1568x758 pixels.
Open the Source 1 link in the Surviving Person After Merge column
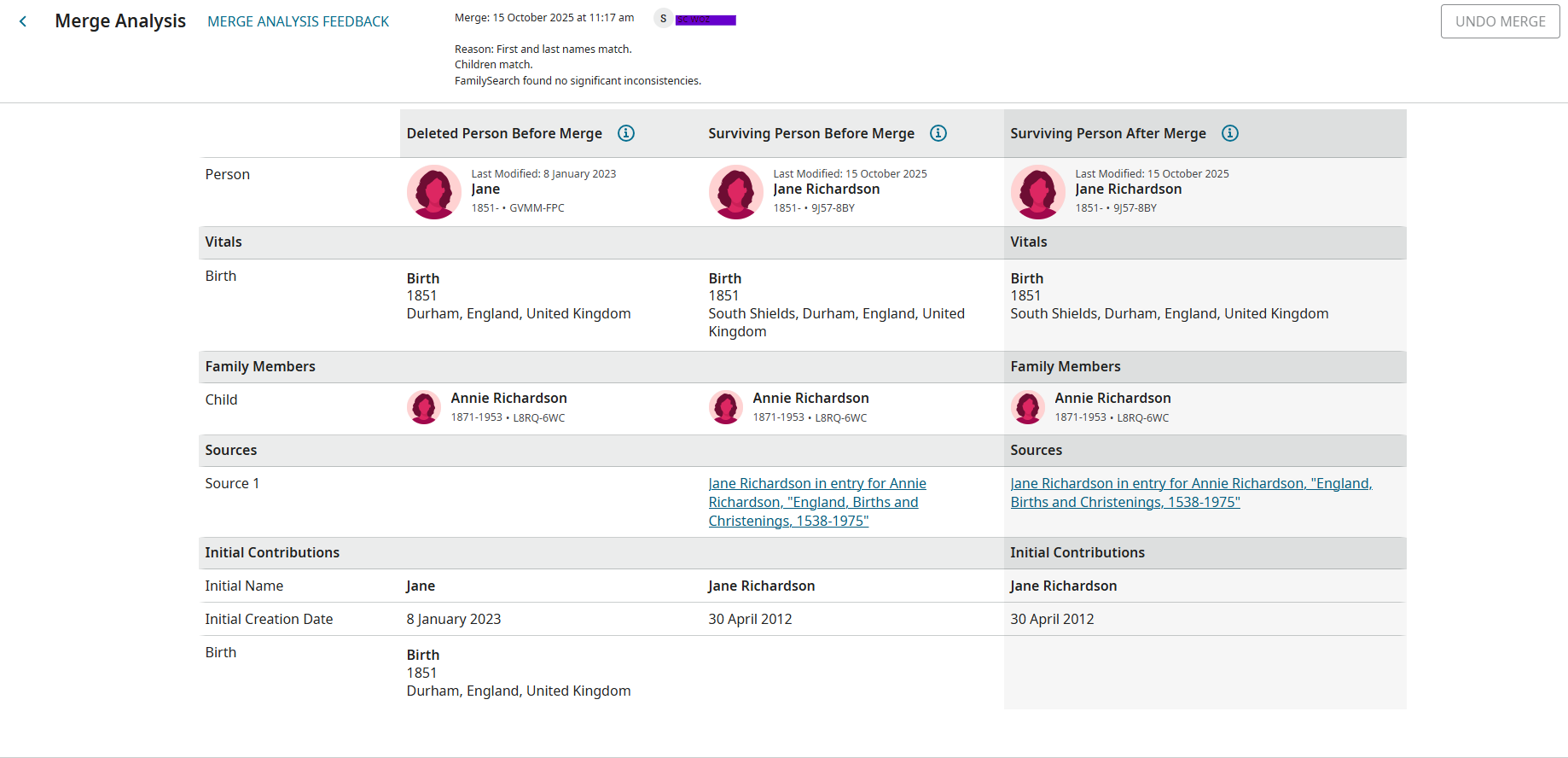[1192, 493]
